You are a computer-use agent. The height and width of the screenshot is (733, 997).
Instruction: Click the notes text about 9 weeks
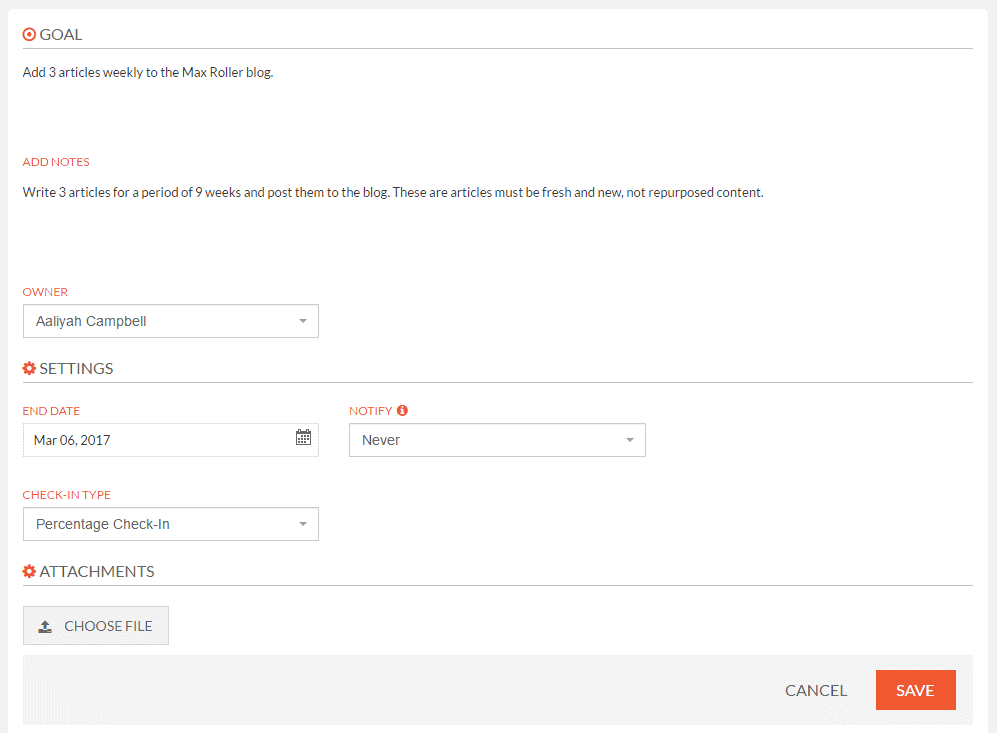coord(393,192)
